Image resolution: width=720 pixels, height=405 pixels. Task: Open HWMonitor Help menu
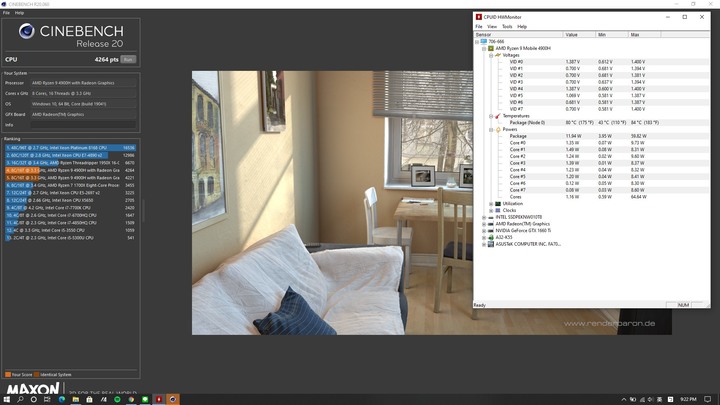tap(522, 27)
